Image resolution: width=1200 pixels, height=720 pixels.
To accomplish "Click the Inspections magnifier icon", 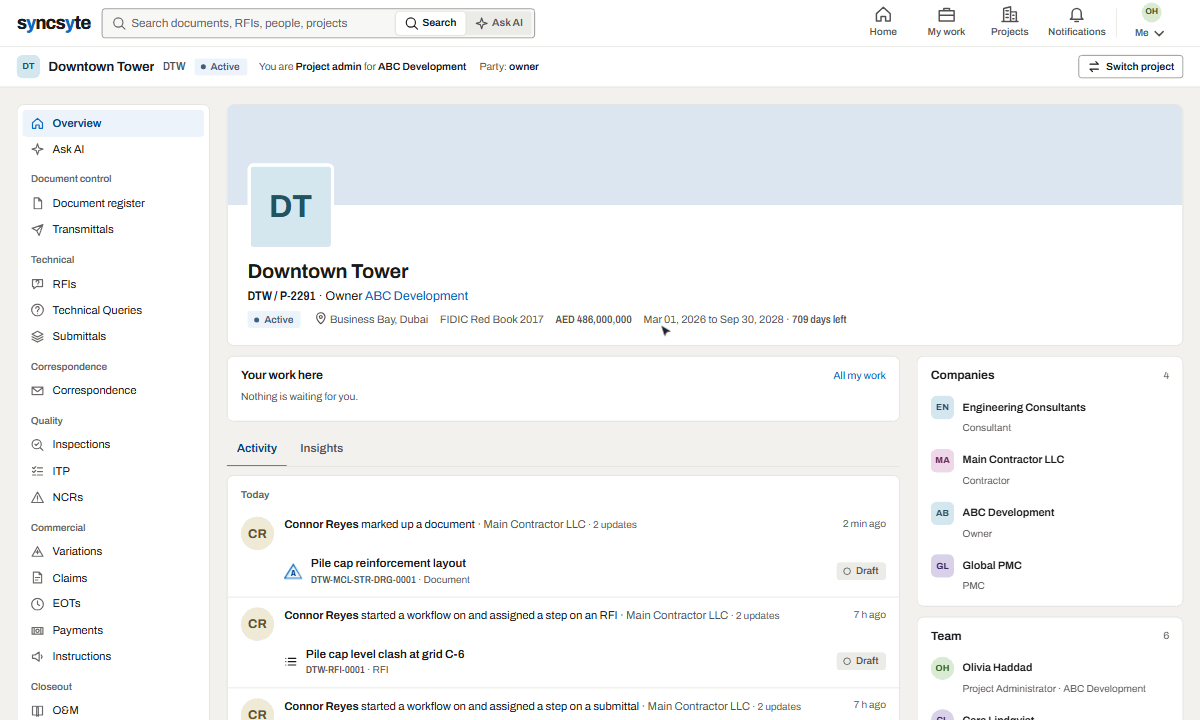I will point(38,444).
